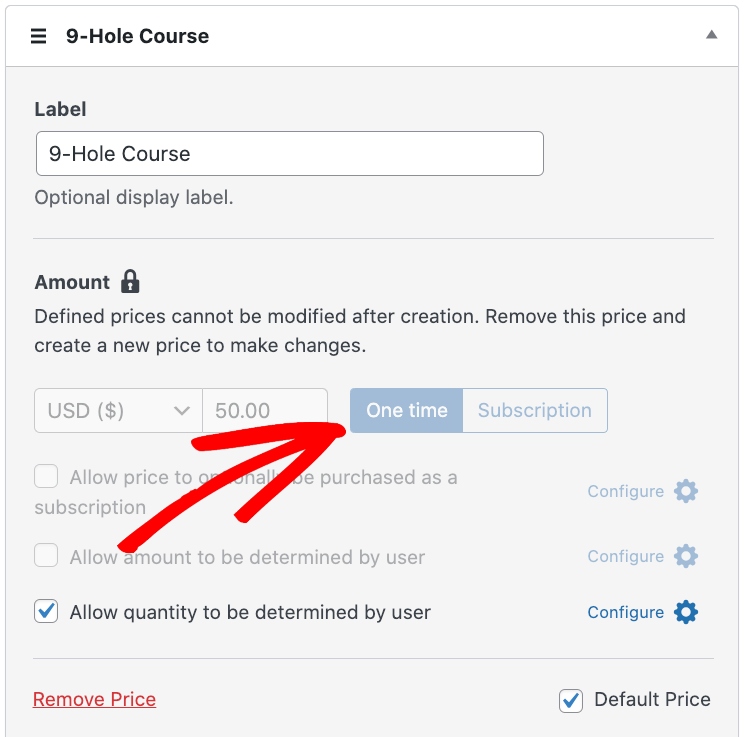Check Allow amount to be determined by user
Viewport: 744px width, 737px height.
(x=46, y=555)
